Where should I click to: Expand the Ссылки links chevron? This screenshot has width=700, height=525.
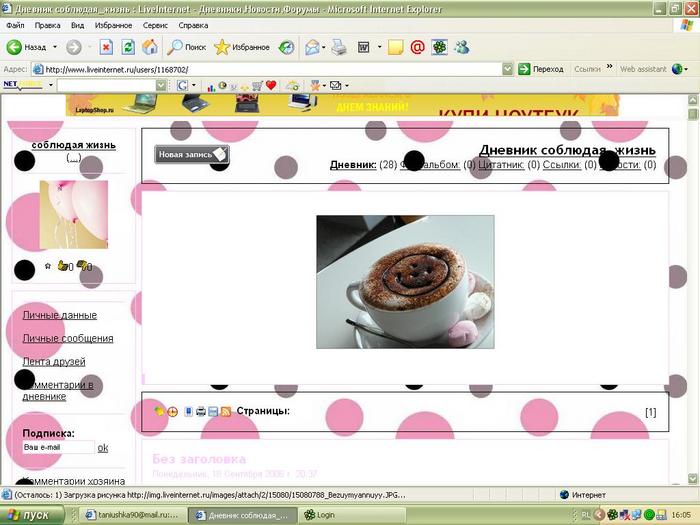point(609,67)
